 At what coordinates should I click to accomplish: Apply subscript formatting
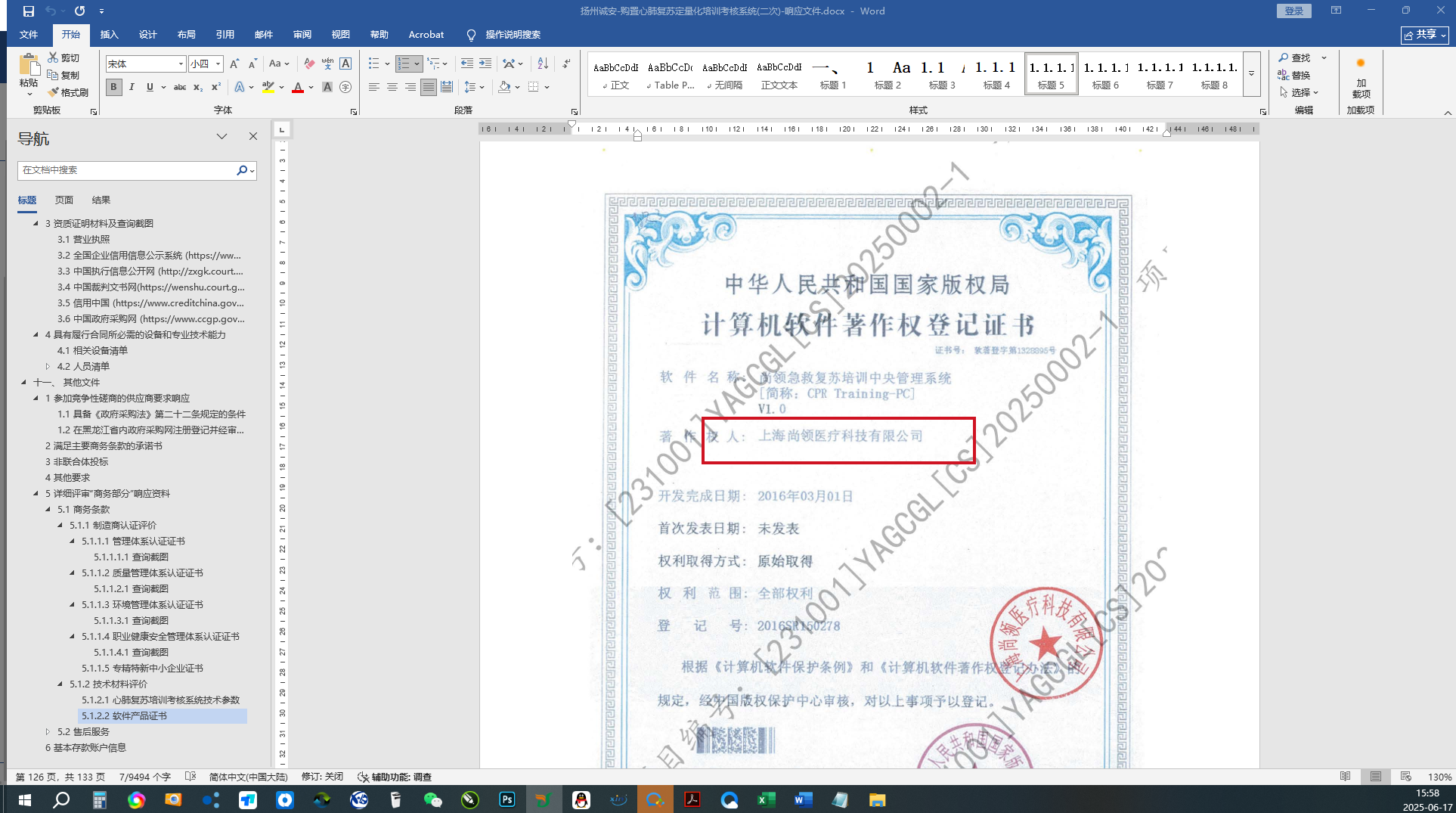pos(198,87)
